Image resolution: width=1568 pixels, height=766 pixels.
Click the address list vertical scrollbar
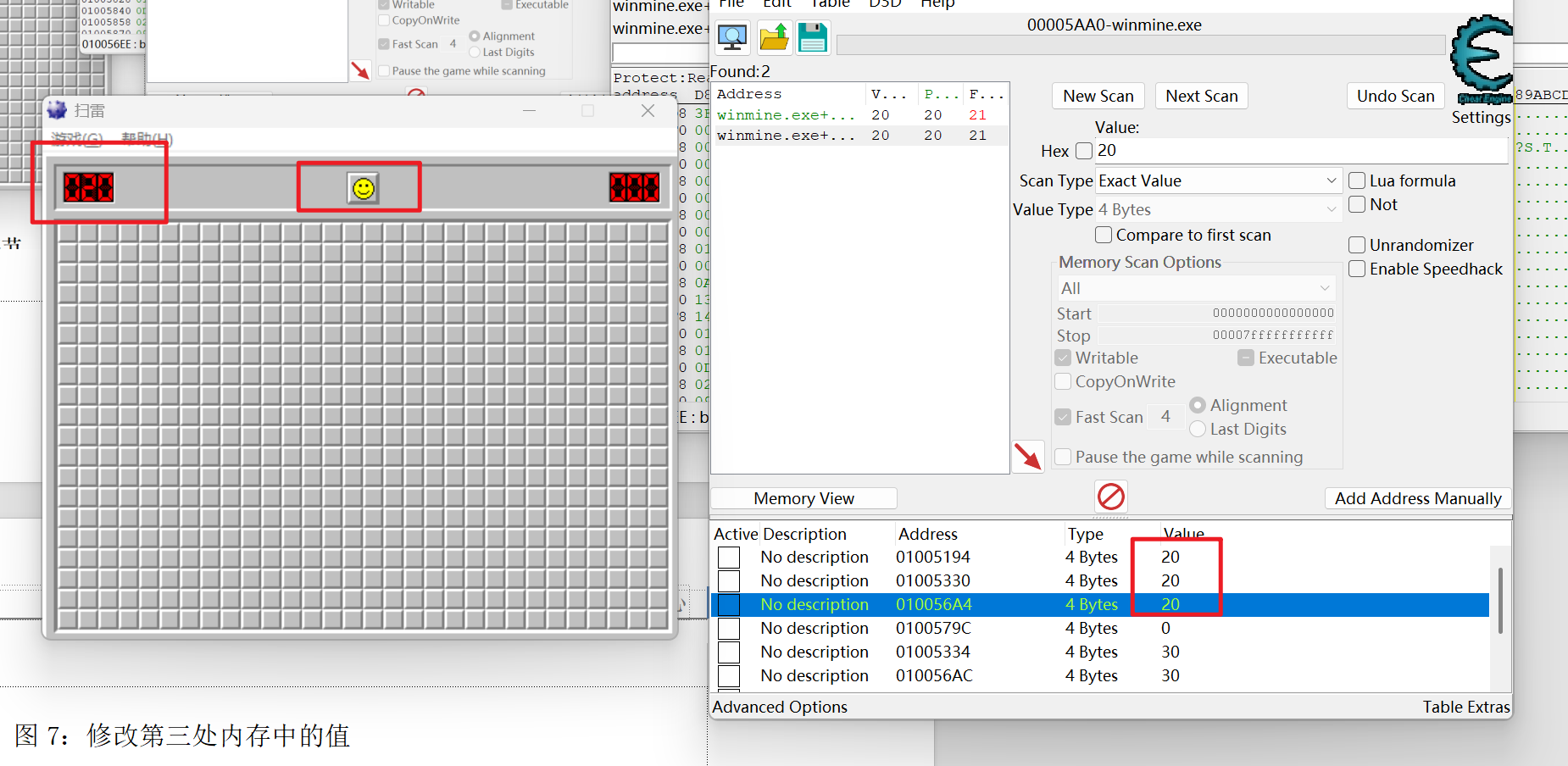coord(1500,601)
